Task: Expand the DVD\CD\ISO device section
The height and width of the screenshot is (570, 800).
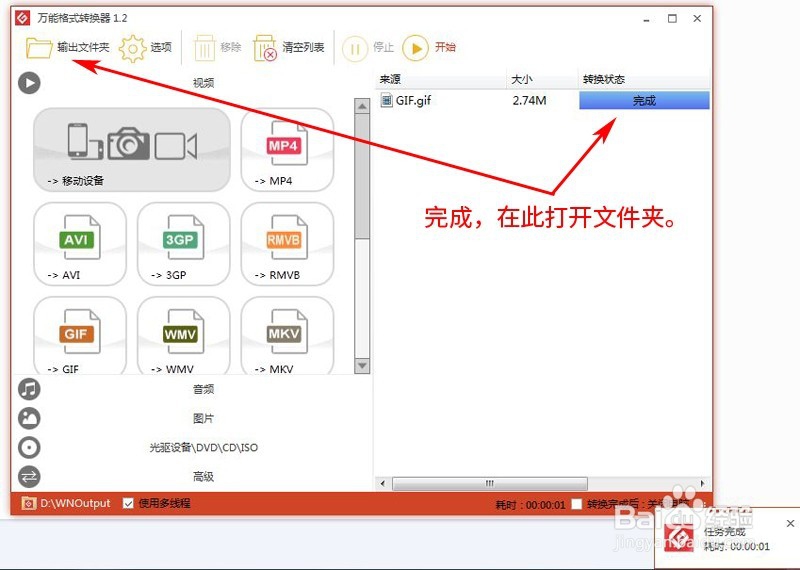Action: pyautogui.click(x=203, y=448)
